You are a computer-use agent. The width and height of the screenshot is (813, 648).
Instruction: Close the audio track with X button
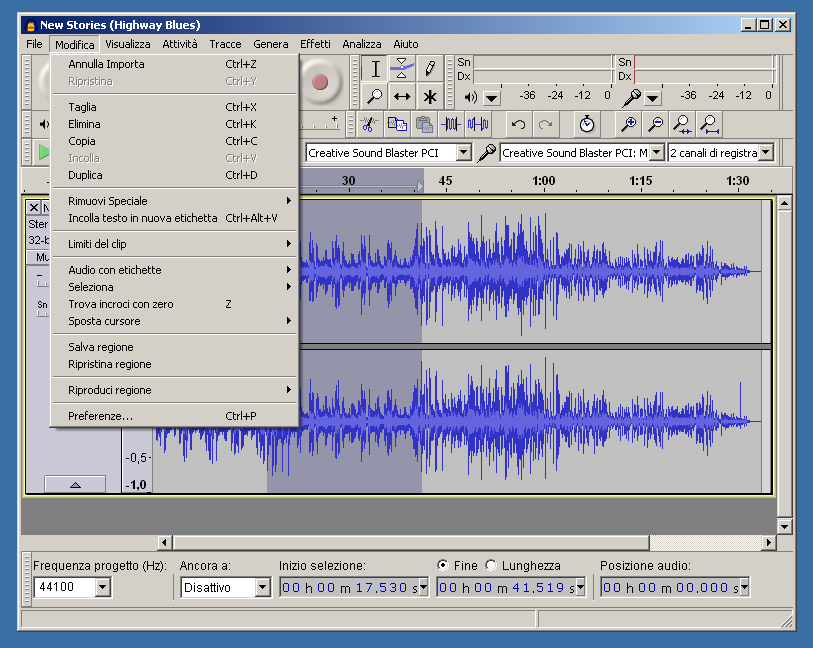34,207
